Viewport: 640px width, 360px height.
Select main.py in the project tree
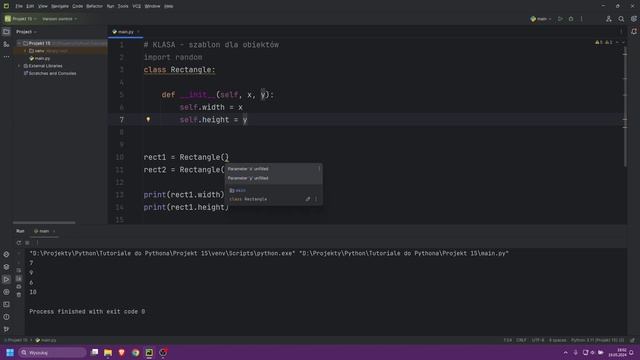(40, 58)
